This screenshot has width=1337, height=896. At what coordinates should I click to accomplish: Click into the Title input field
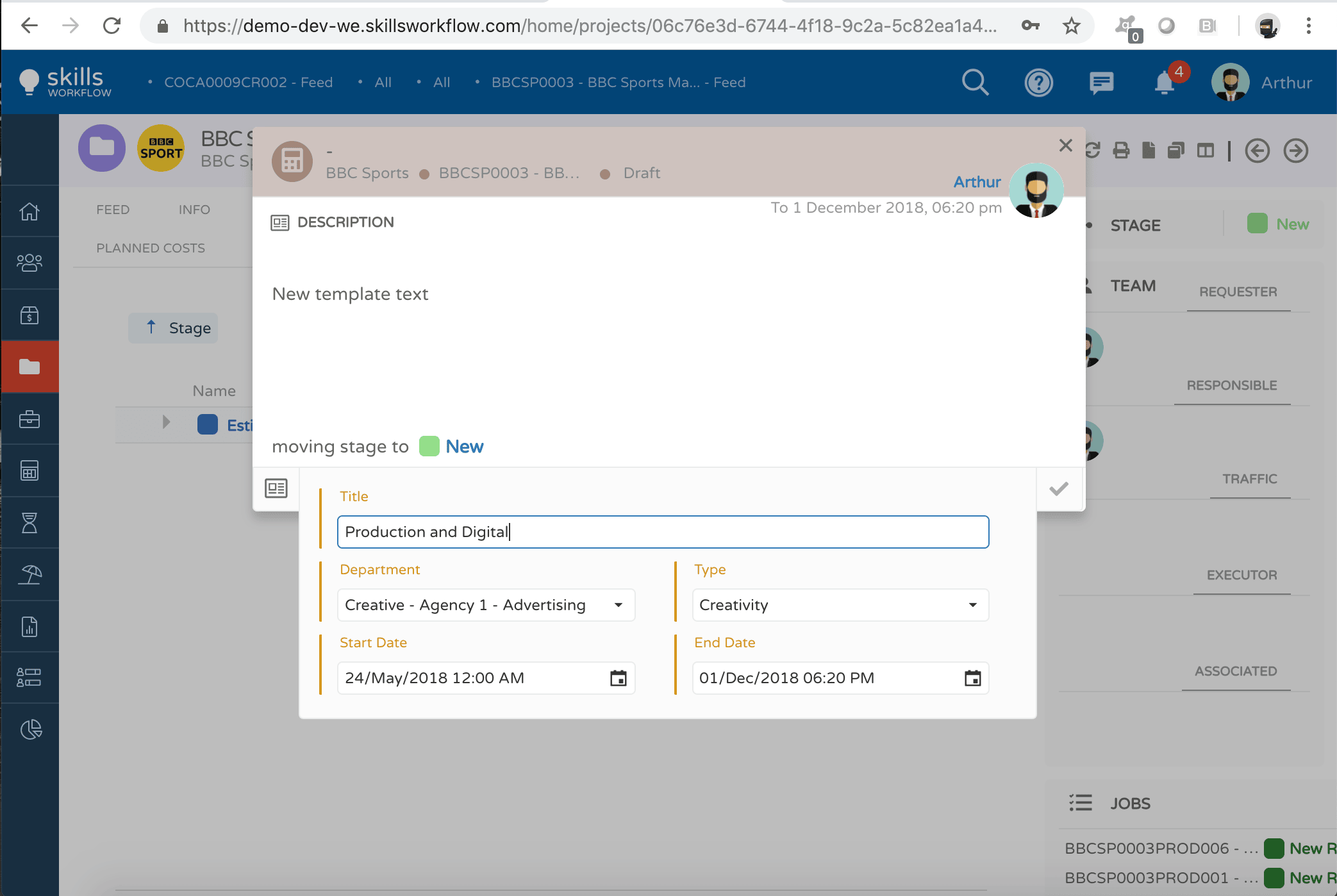click(663, 532)
